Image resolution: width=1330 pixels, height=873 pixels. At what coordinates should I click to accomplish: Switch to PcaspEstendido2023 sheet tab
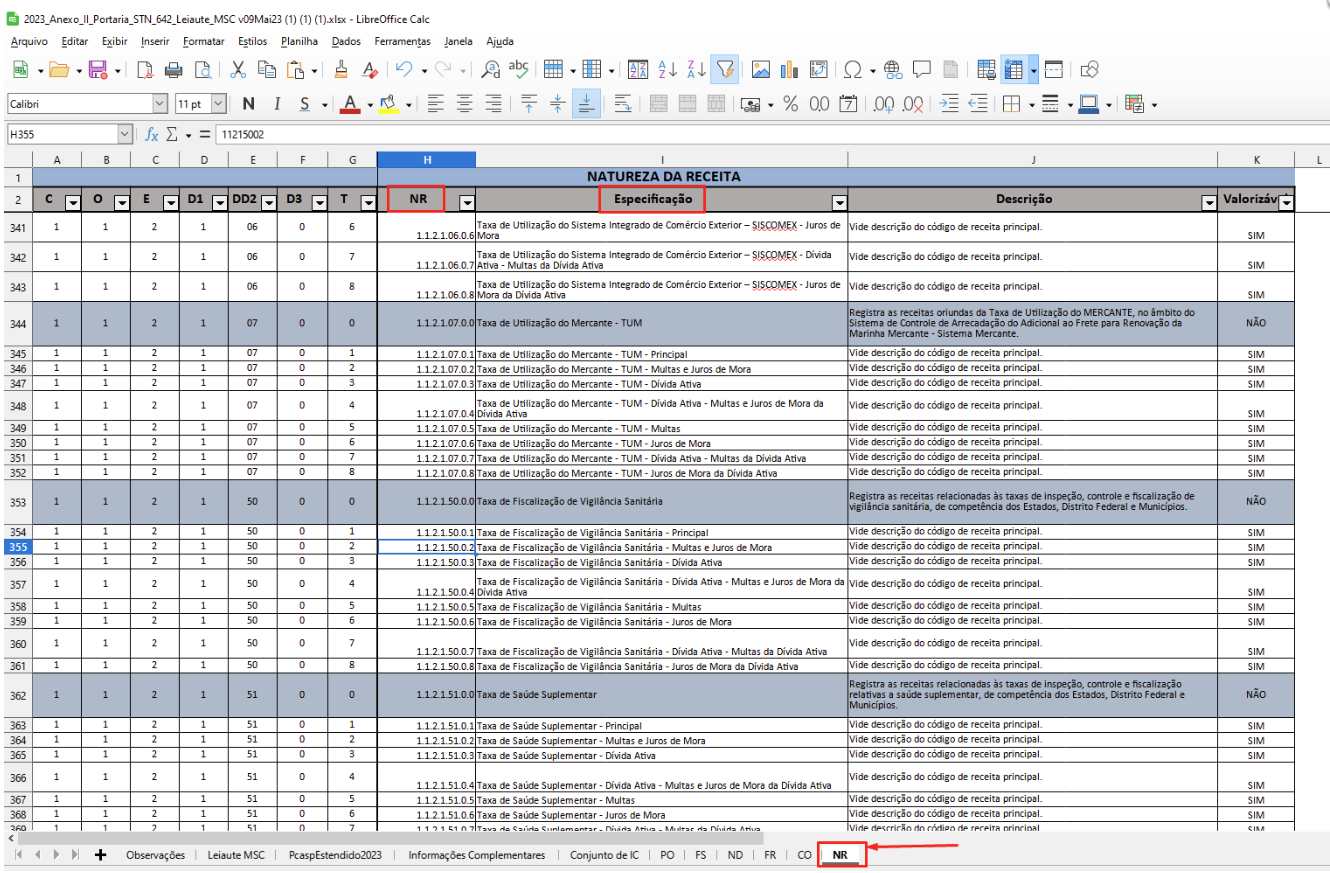tap(334, 856)
